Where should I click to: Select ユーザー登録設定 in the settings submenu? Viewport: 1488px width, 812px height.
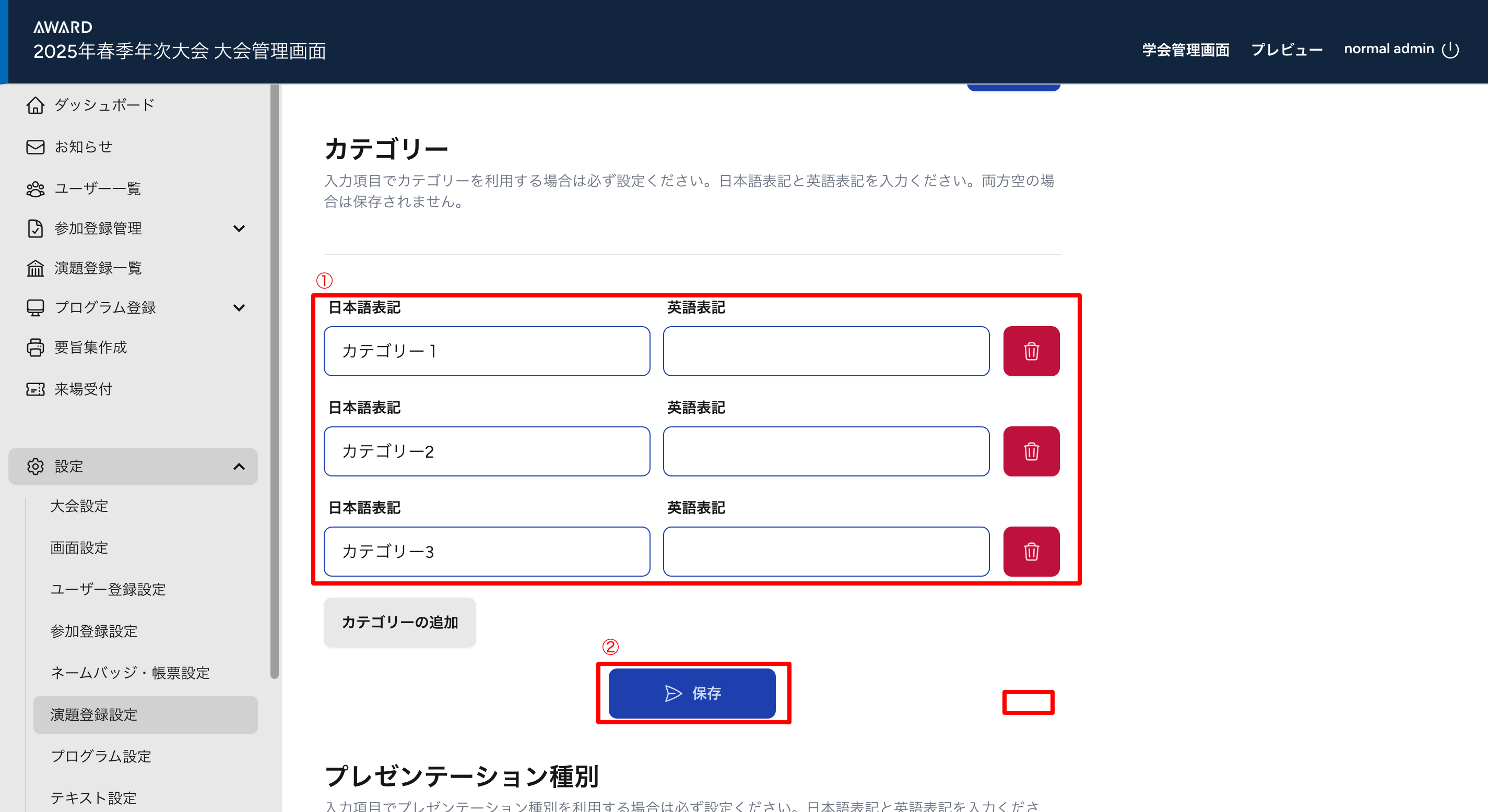(108, 589)
